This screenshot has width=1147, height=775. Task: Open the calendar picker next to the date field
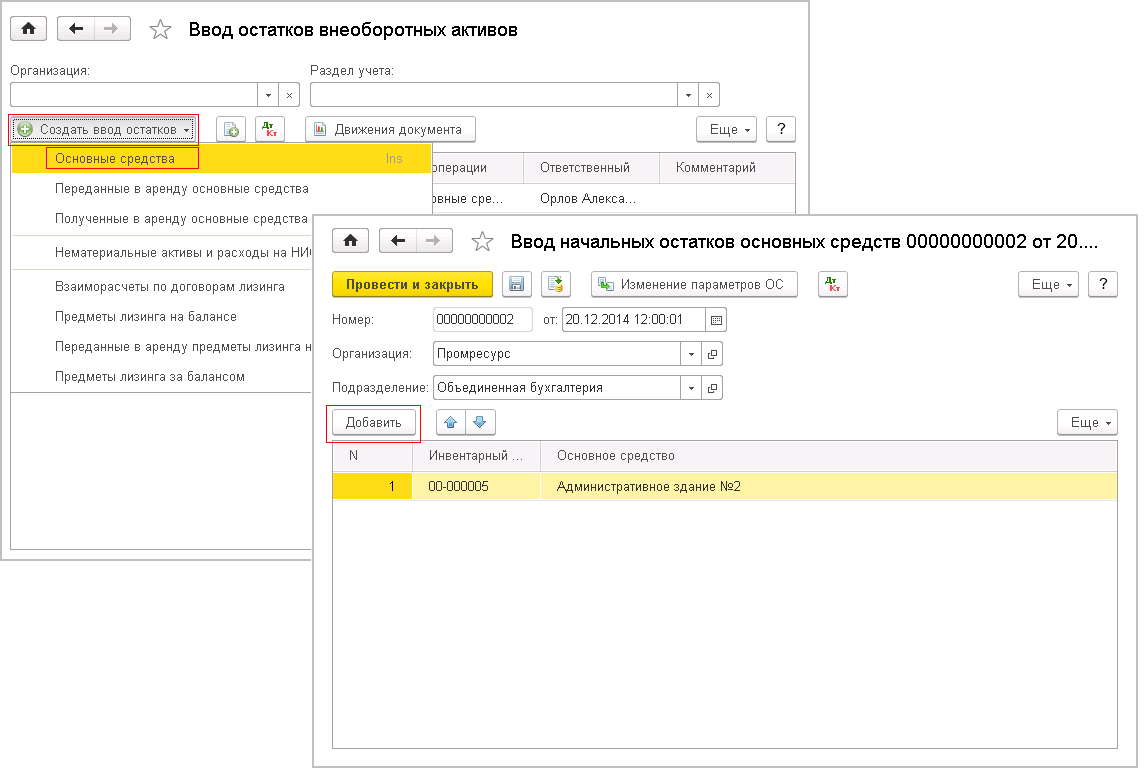pos(716,320)
